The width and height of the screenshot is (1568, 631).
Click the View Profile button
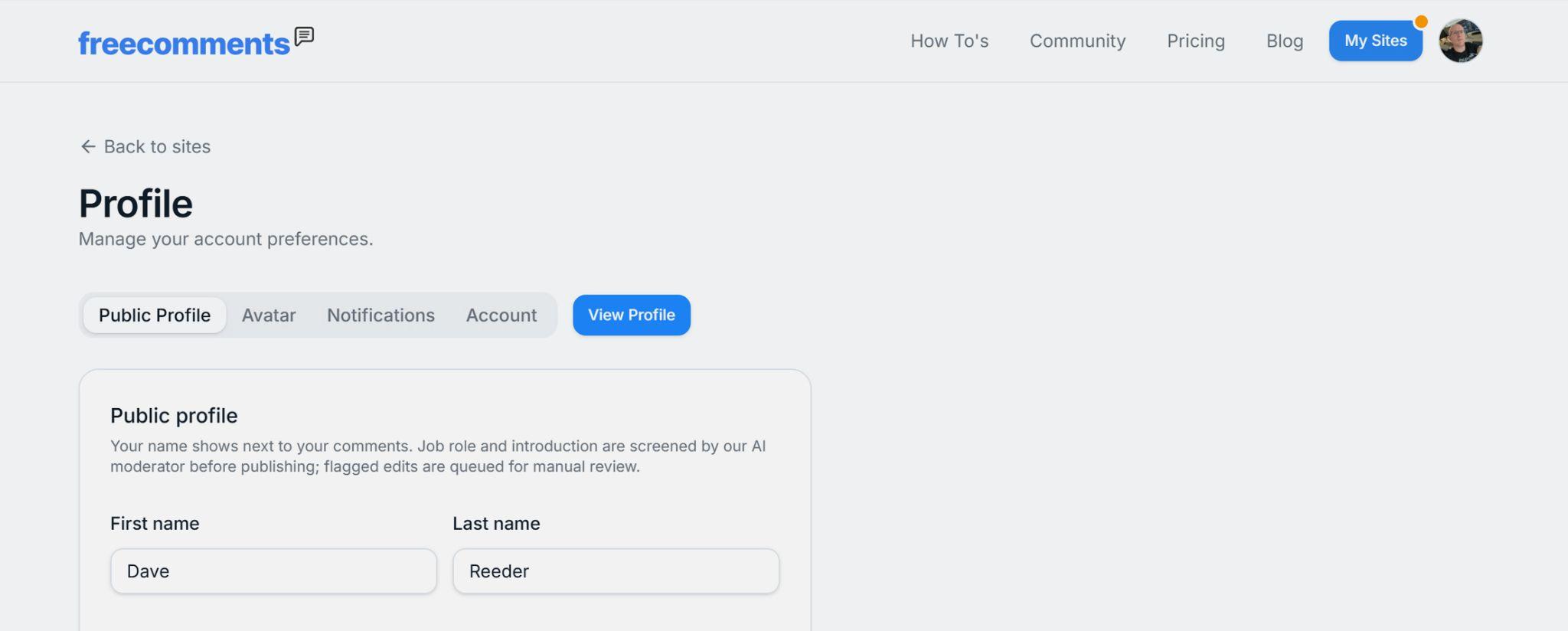632,315
